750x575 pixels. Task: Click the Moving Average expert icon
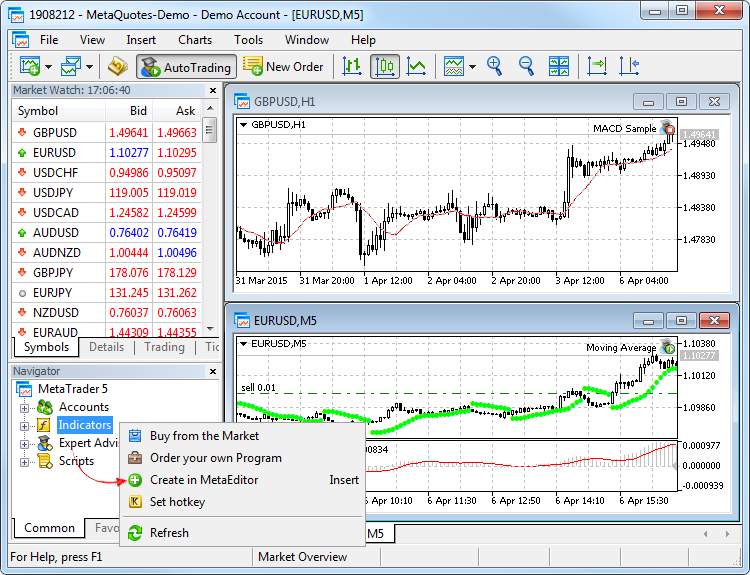pyautogui.click(x=668, y=346)
